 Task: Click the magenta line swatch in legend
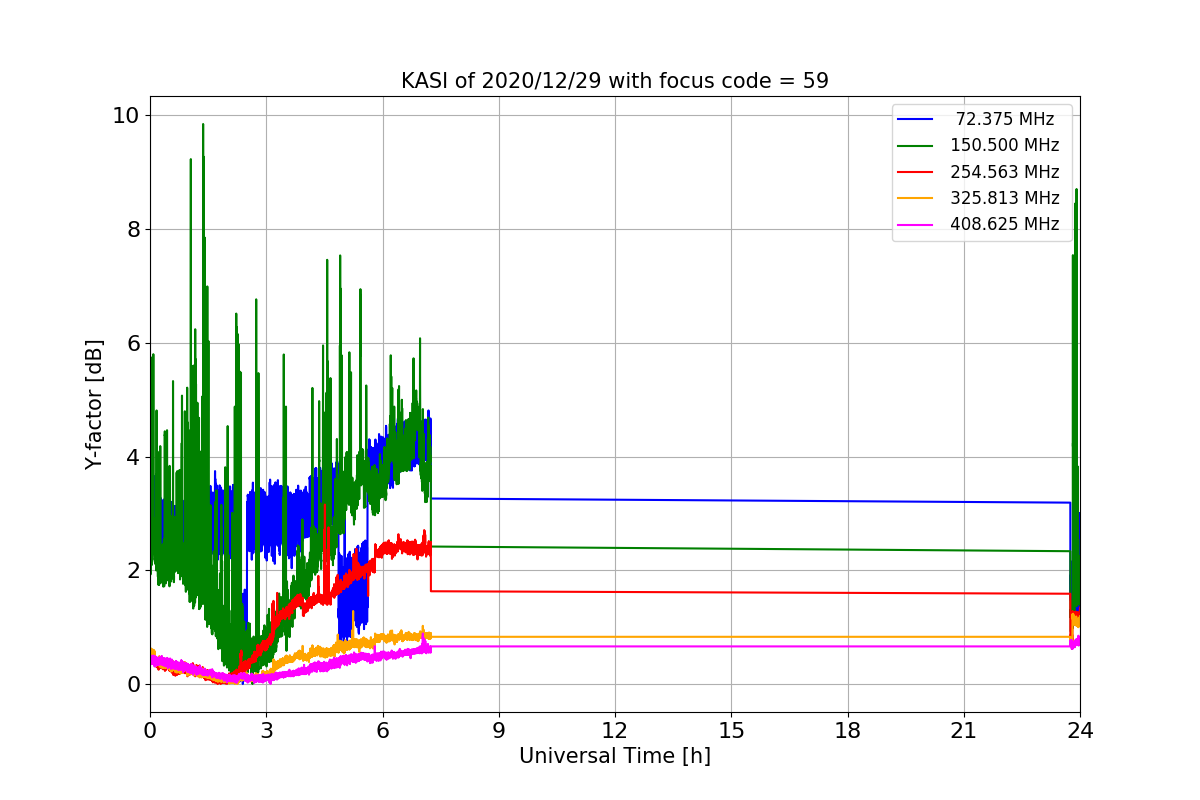pyautogui.click(x=915, y=224)
